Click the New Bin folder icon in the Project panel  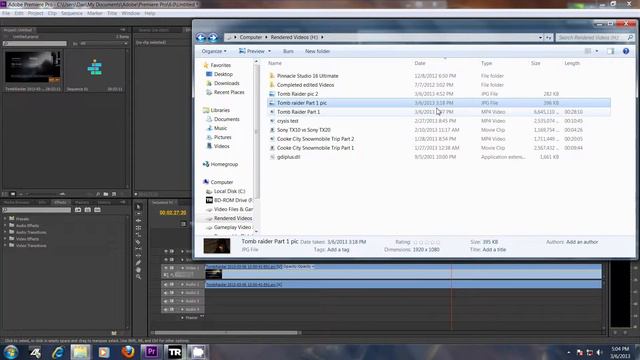pos(106,194)
